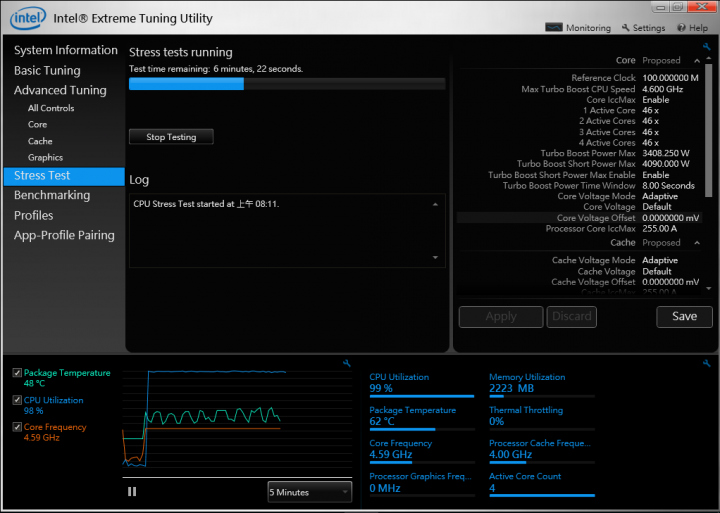Image resolution: width=720 pixels, height=513 pixels.
Task: Click the settings panel scroll down arrow
Action: tap(709, 288)
